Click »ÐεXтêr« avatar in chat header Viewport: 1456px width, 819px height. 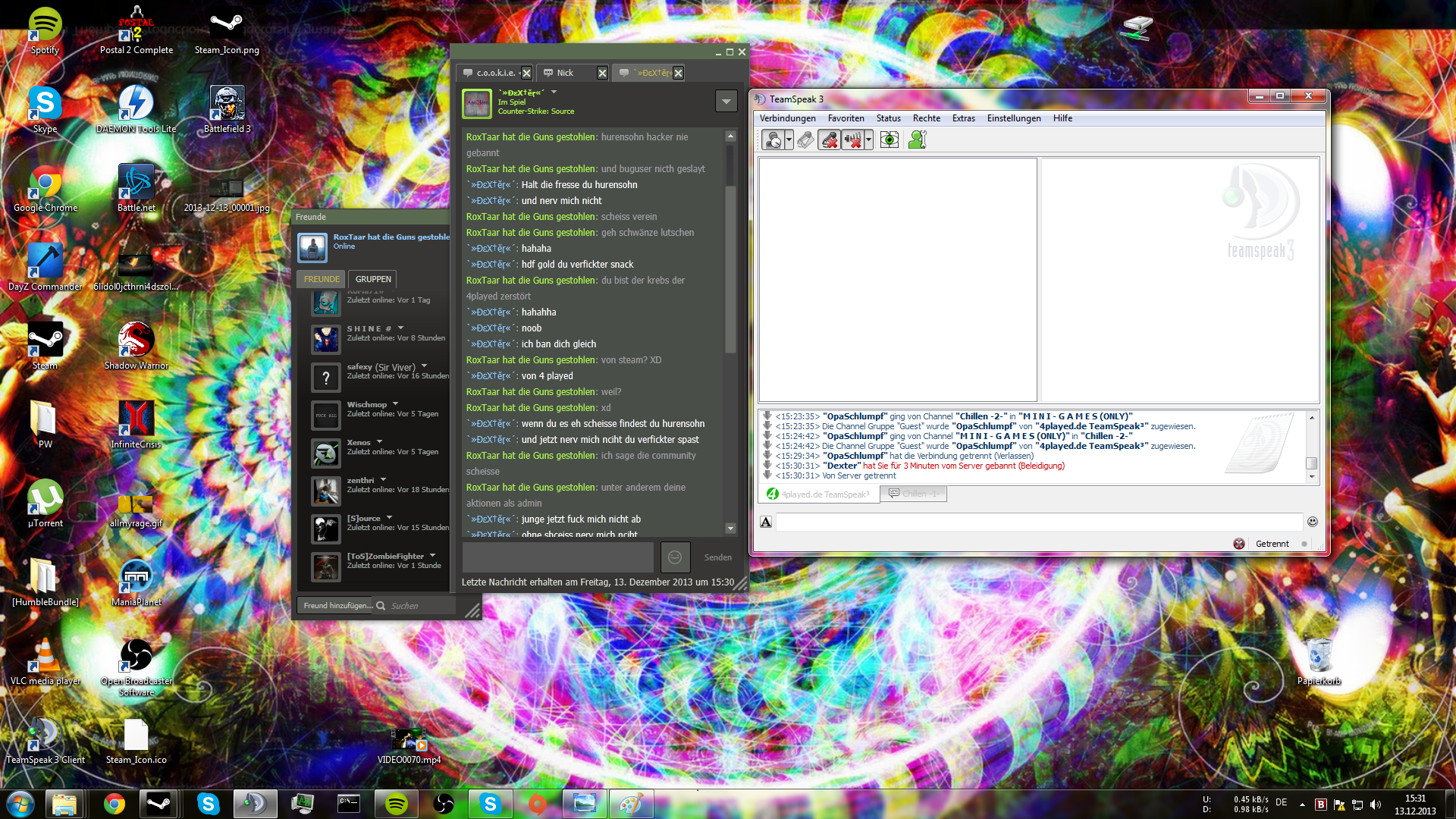[477, 102]
